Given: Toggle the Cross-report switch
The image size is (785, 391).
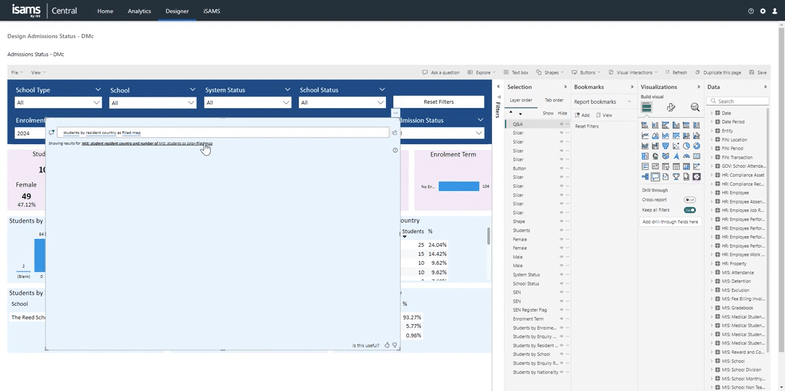Looking at the screenshot, I should coord(689,200).
